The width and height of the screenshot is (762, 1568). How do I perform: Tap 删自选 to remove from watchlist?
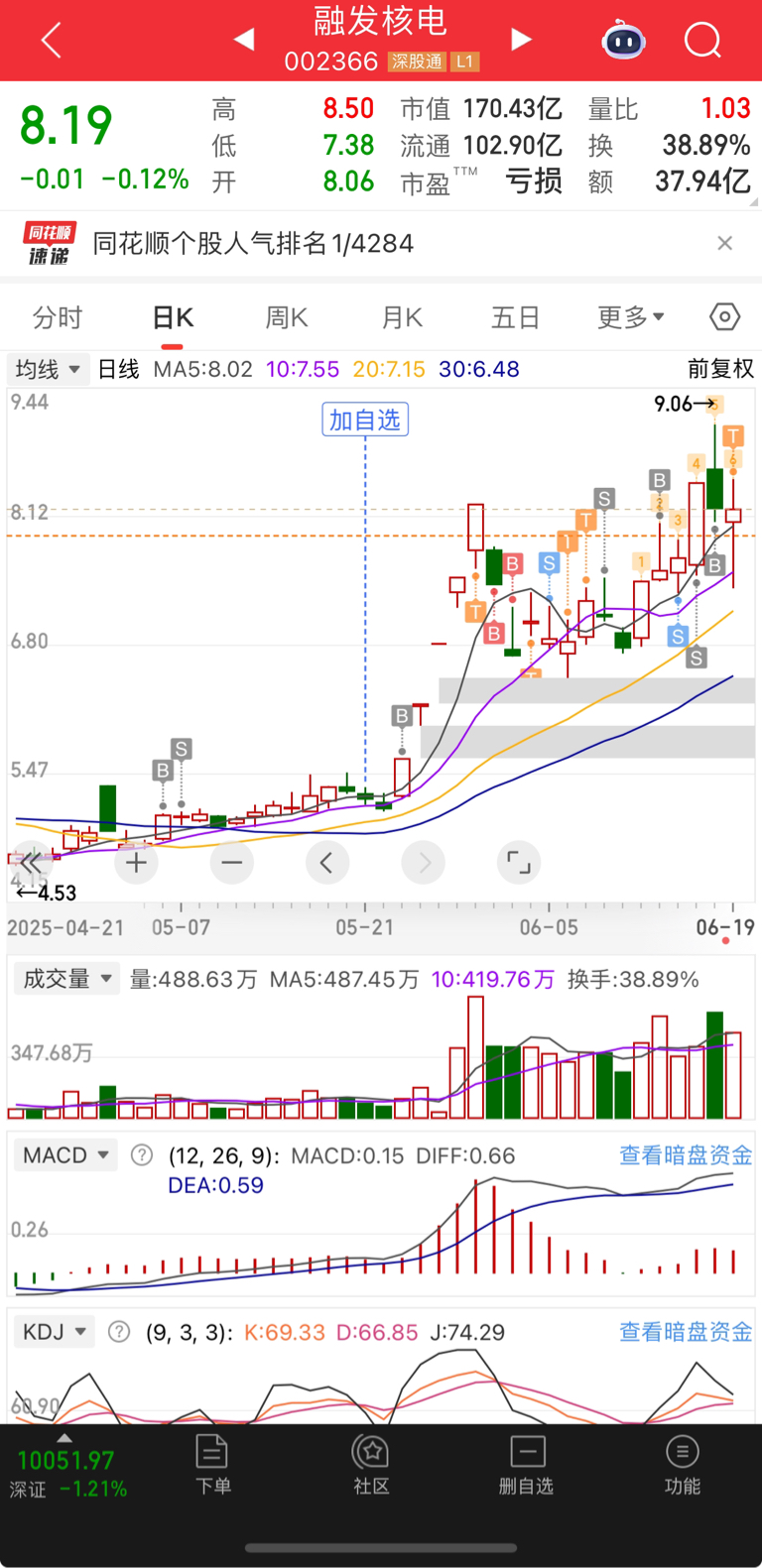click(527, 1465)
